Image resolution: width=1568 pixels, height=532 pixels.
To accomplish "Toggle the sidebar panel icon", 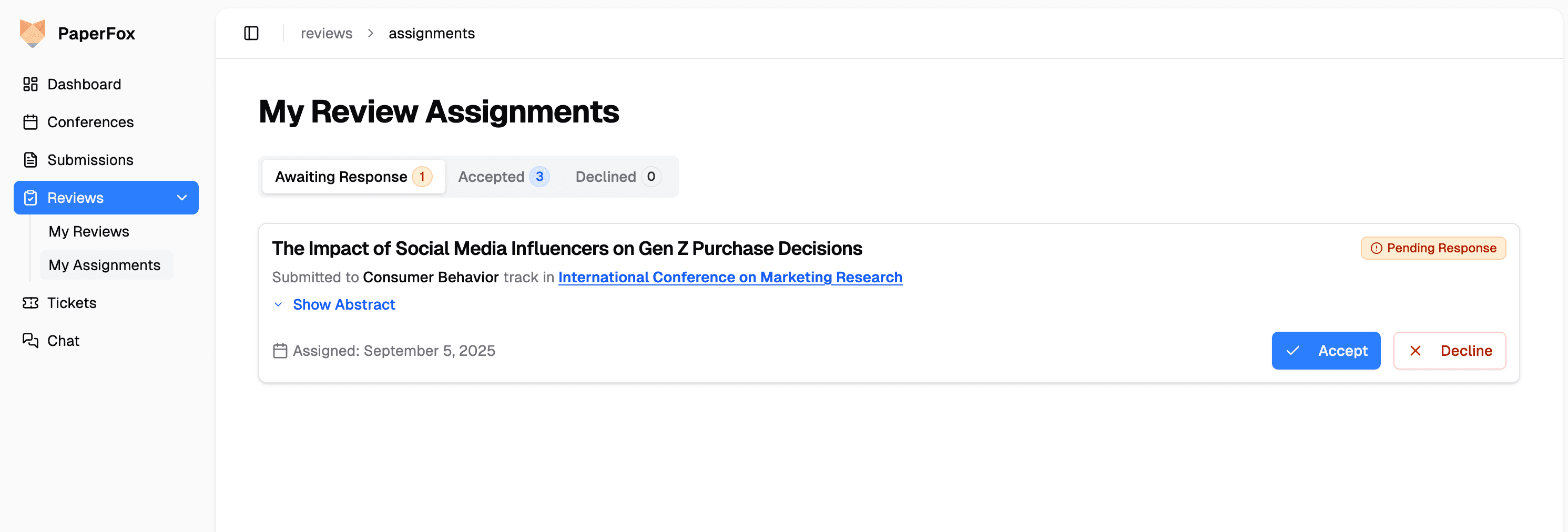I will (x=251, y=34).
